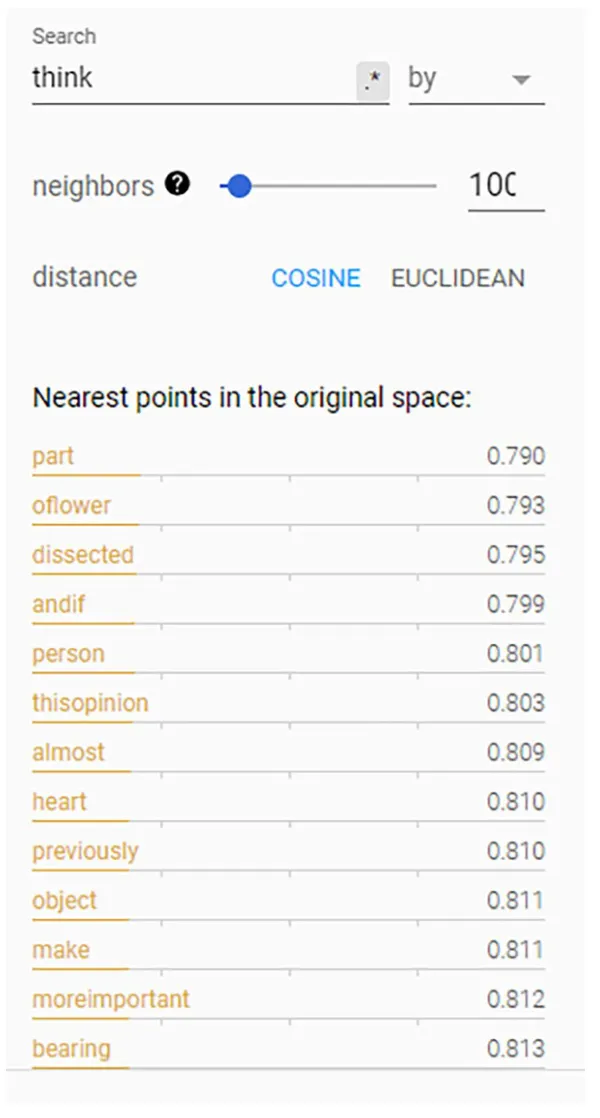Select the nearest point 'previously'
The image size is (600, 1118).
(x=85, y=851)
